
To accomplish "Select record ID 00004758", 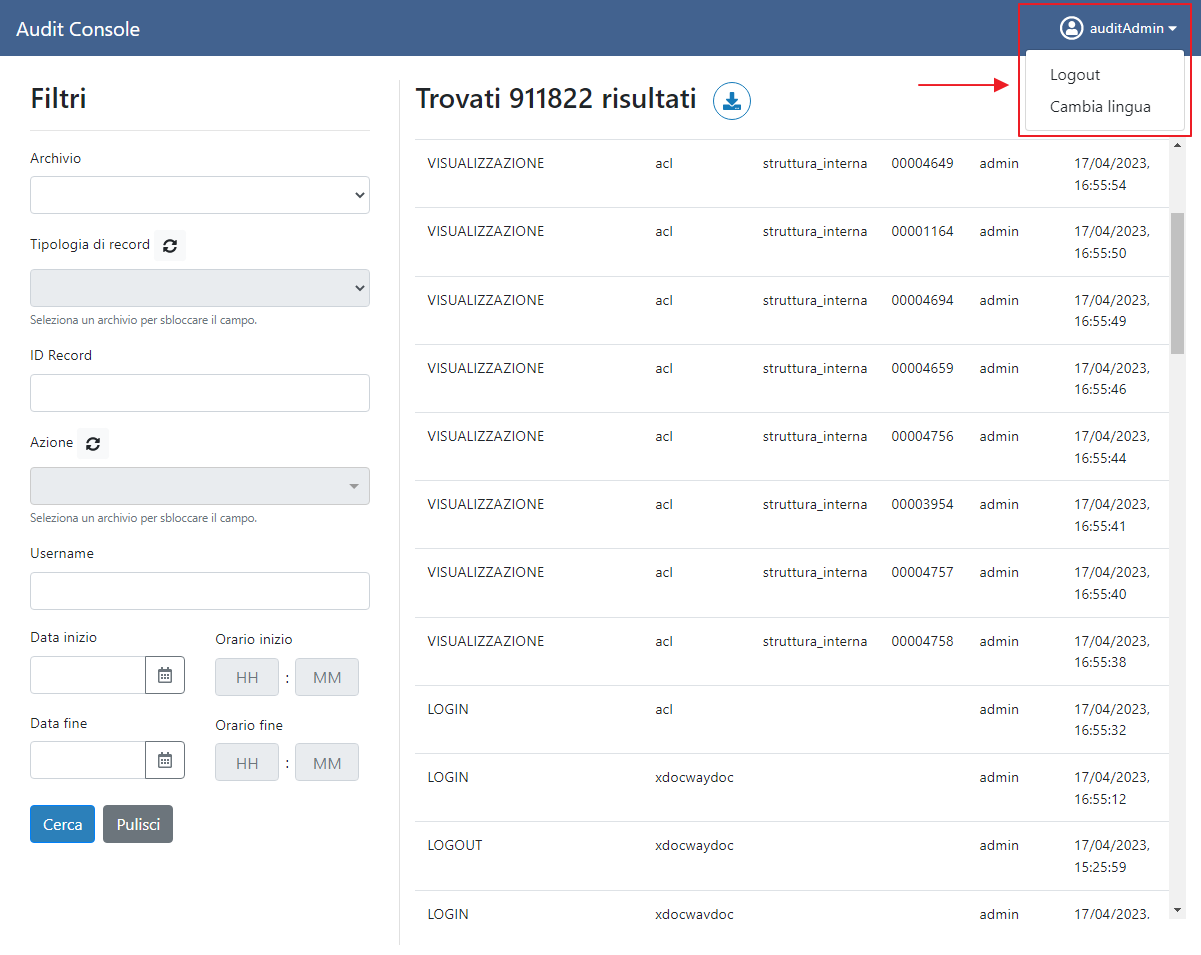I will [x=922, y=641].
